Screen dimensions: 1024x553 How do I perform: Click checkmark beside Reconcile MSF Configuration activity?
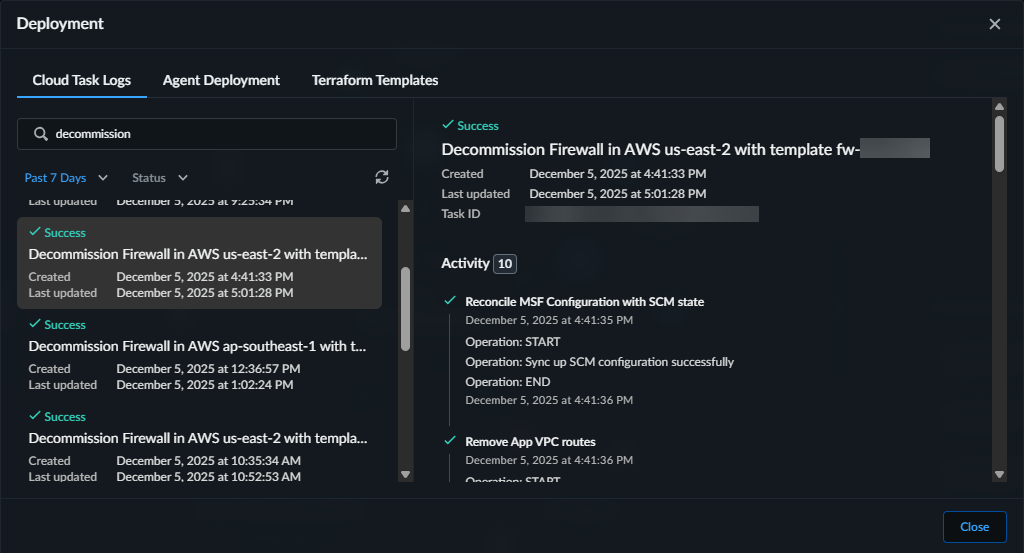click(449, 301)
